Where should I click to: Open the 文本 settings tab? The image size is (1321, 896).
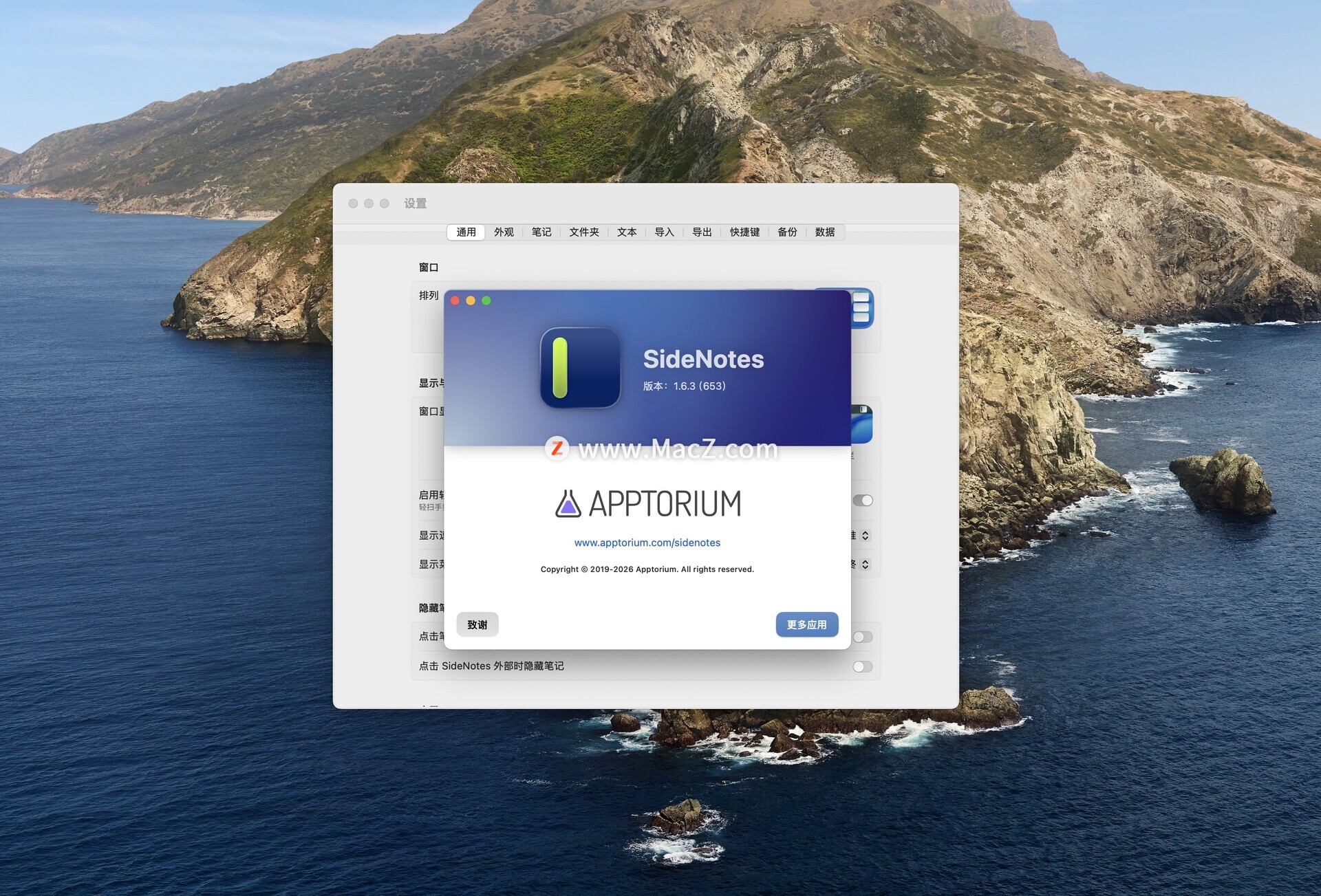click(627, 232)
